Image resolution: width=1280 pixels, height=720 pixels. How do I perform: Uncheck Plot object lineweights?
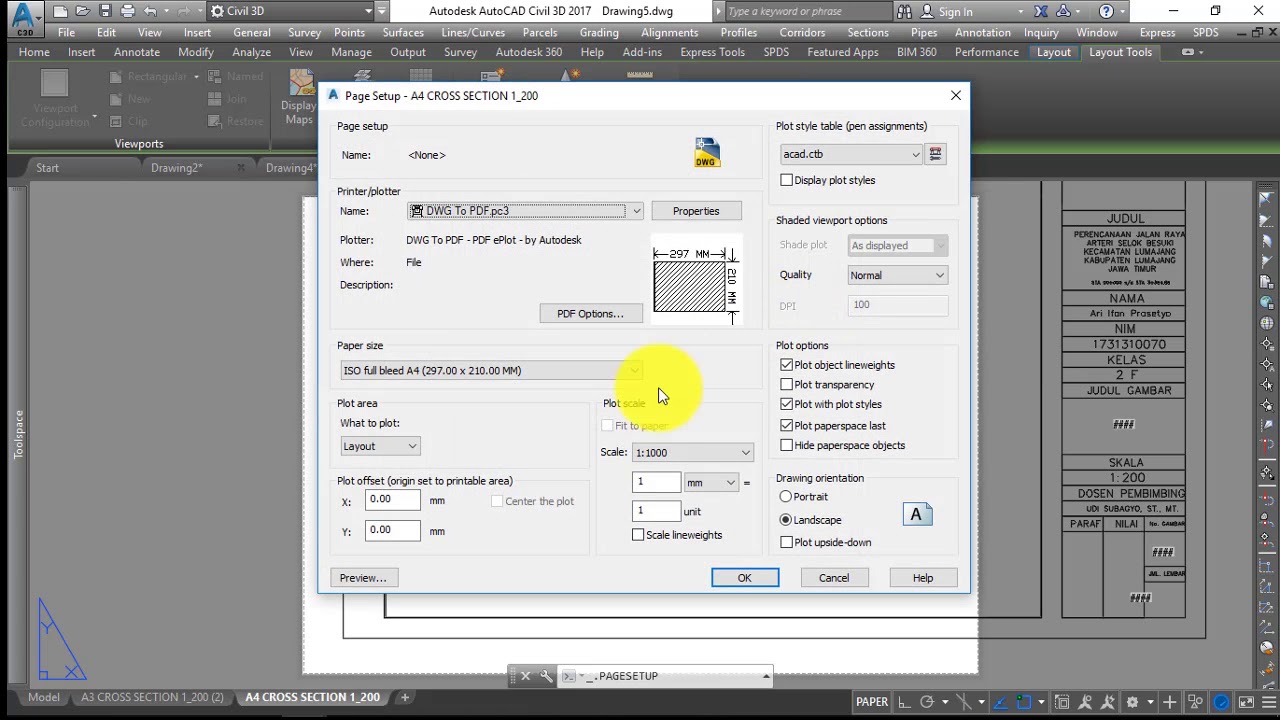click(786, 365)
